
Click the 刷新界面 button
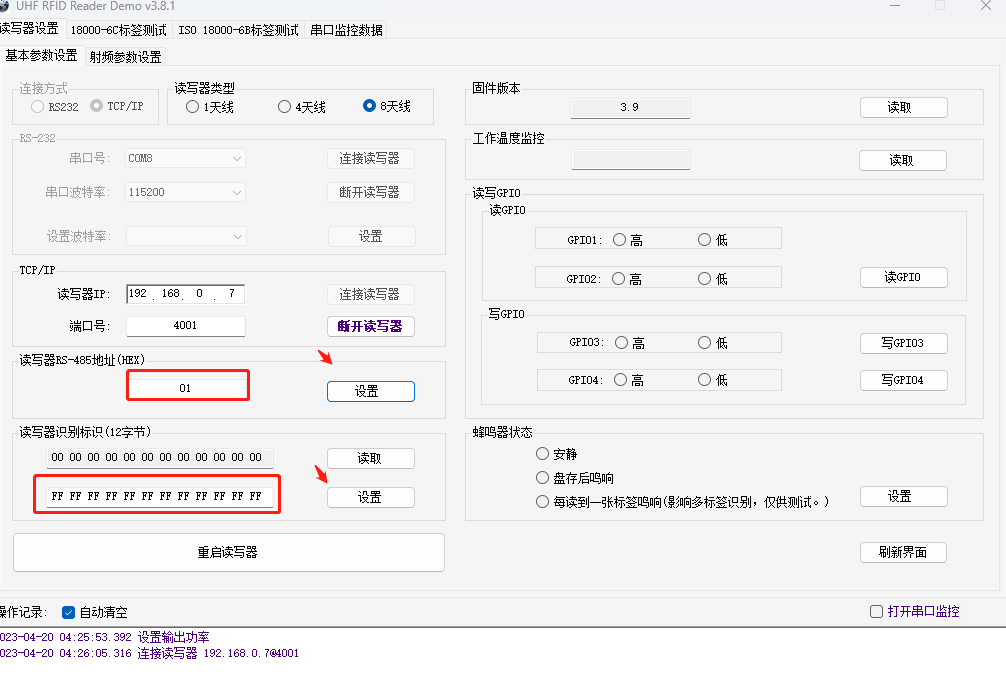pos(903,552)
